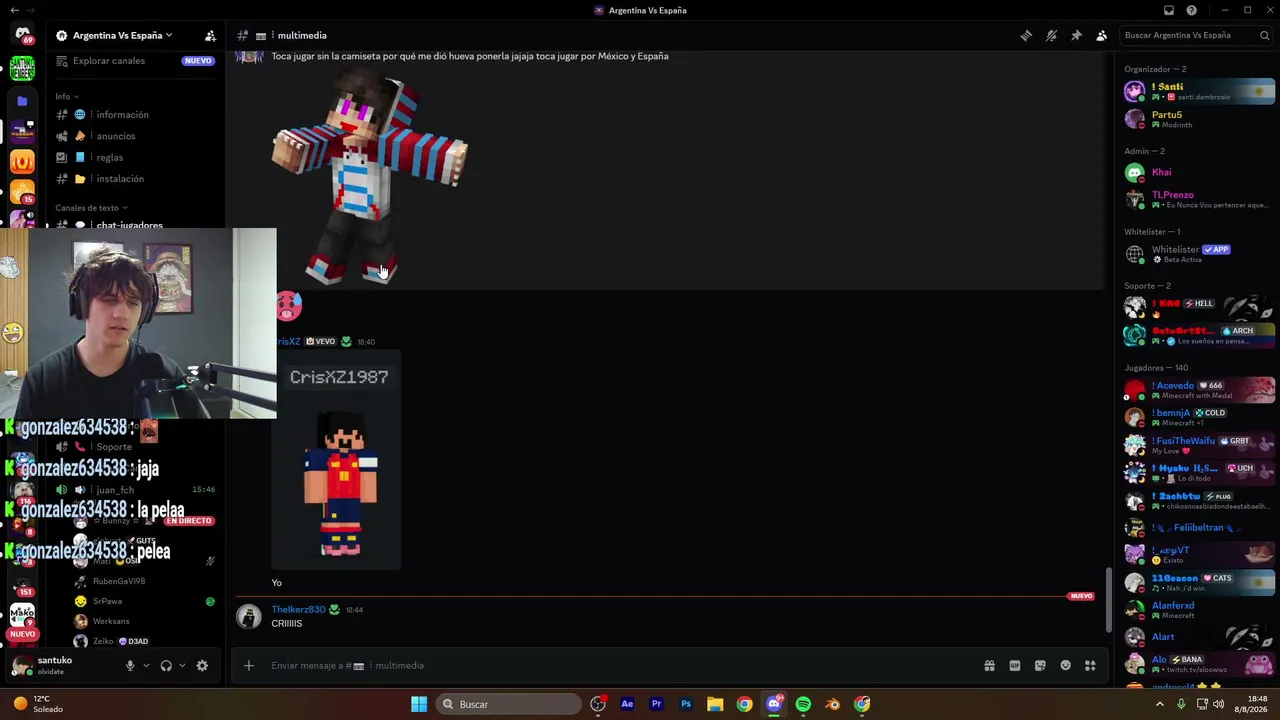Click the reaction emoji under the skin image
Screen dimensions: 1280x720
(288, 306)
